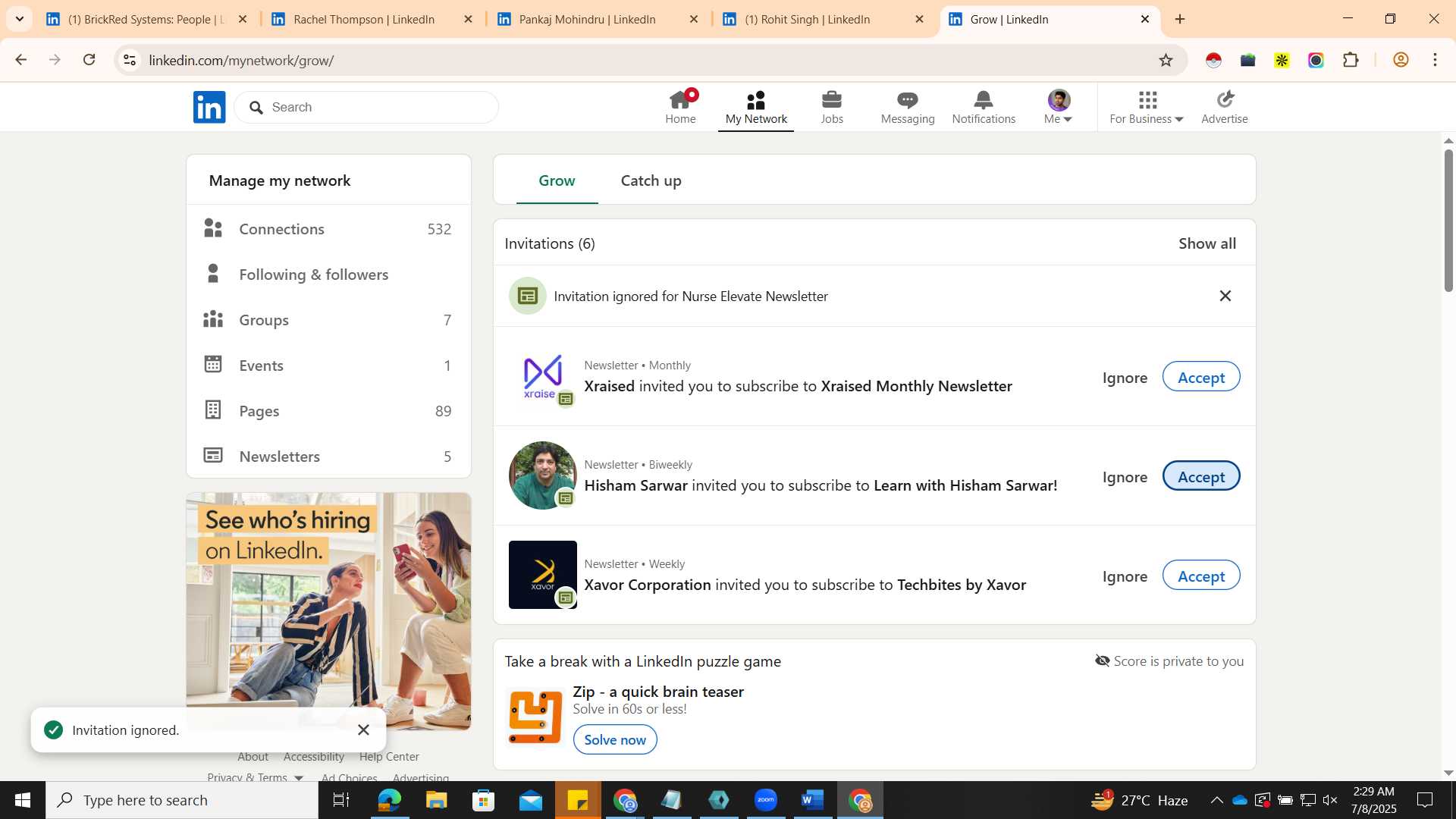1456x819 pixels.
Task: Open Help Center footer link
Action: pyautogui.click(x=389, y=756)
